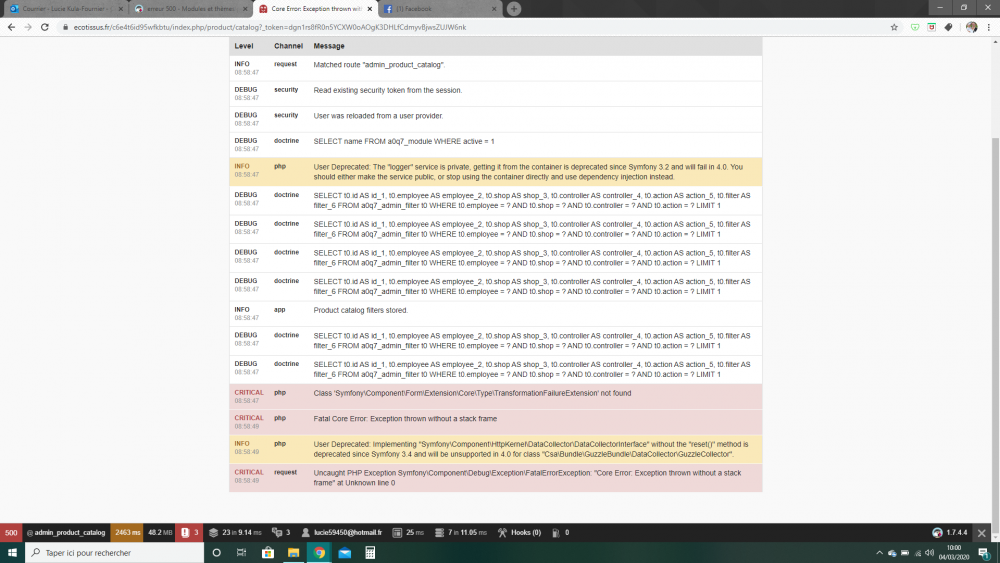Open the Mail app from the taskbar

coord(344,553)
